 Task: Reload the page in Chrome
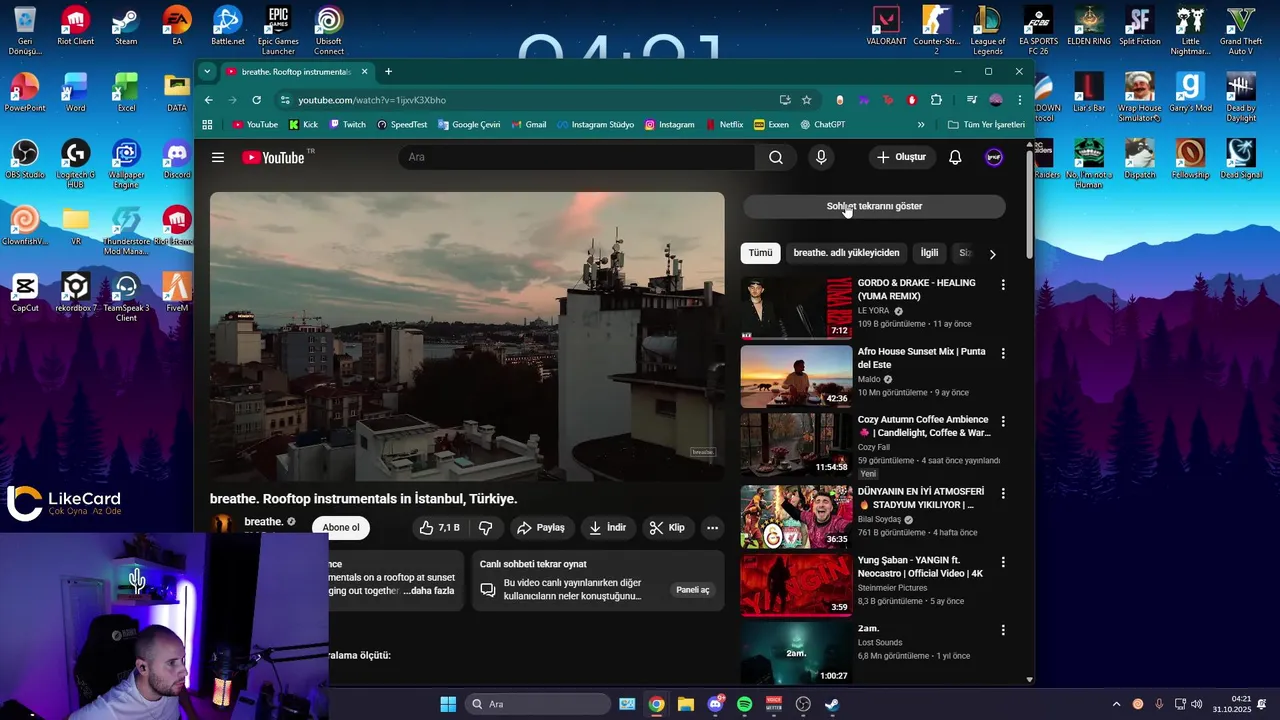pos(256,100)
